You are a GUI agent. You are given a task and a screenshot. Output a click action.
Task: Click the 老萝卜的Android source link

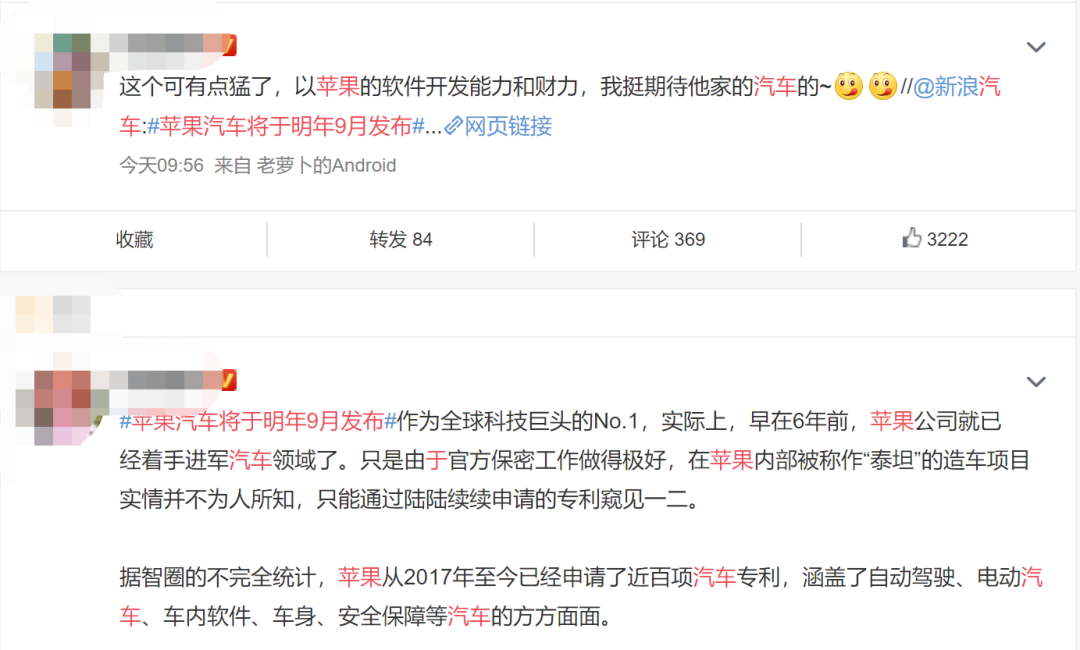[326, 165]
